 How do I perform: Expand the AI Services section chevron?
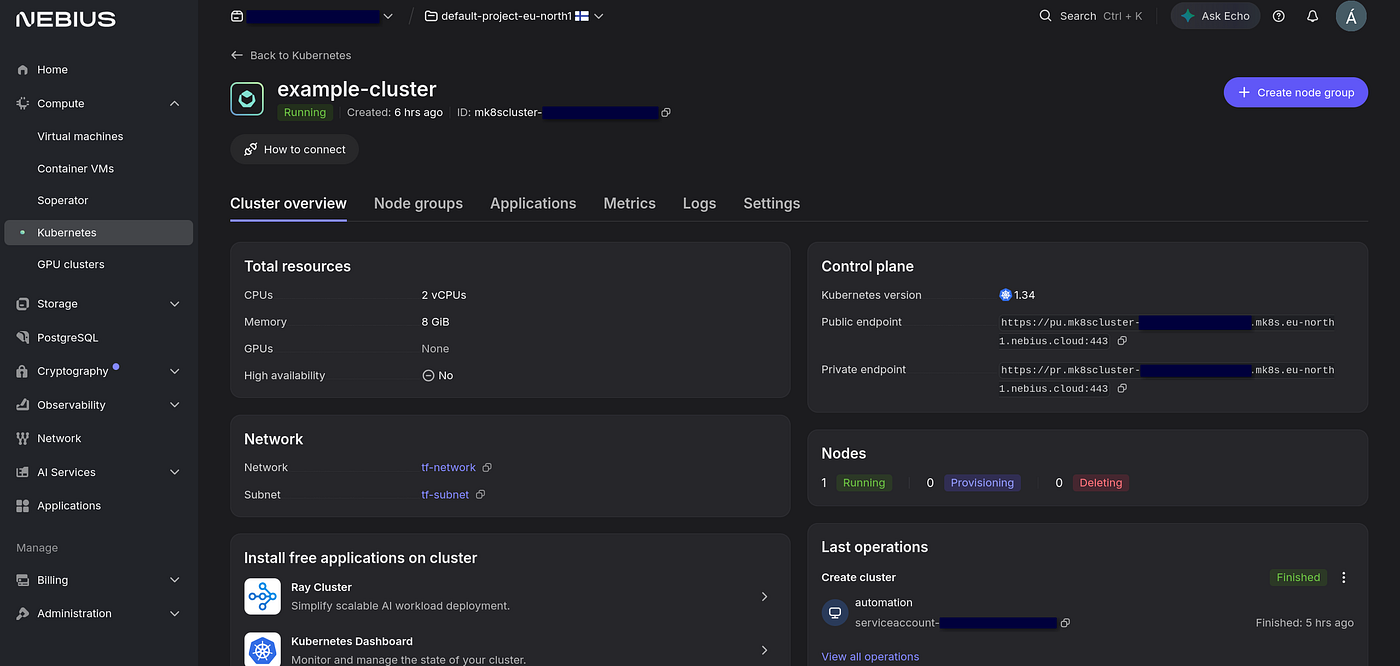pos(175,472)
